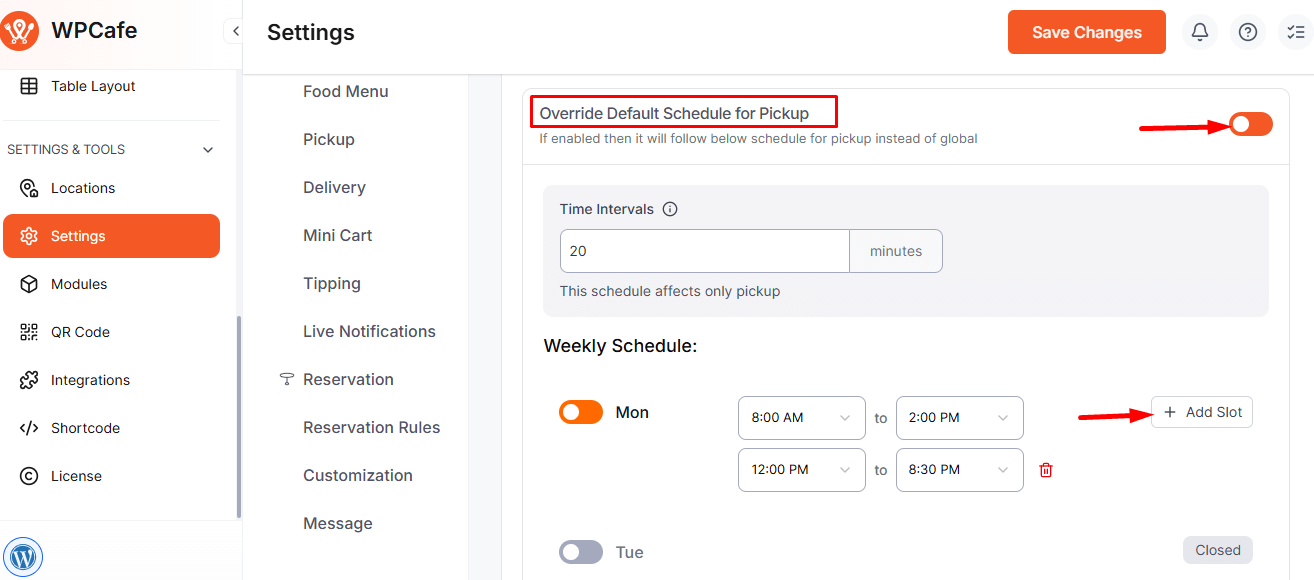Screen dimensions: 1314x580
Task: Disable the Monday schedule toggle
Action: [581, 412]
